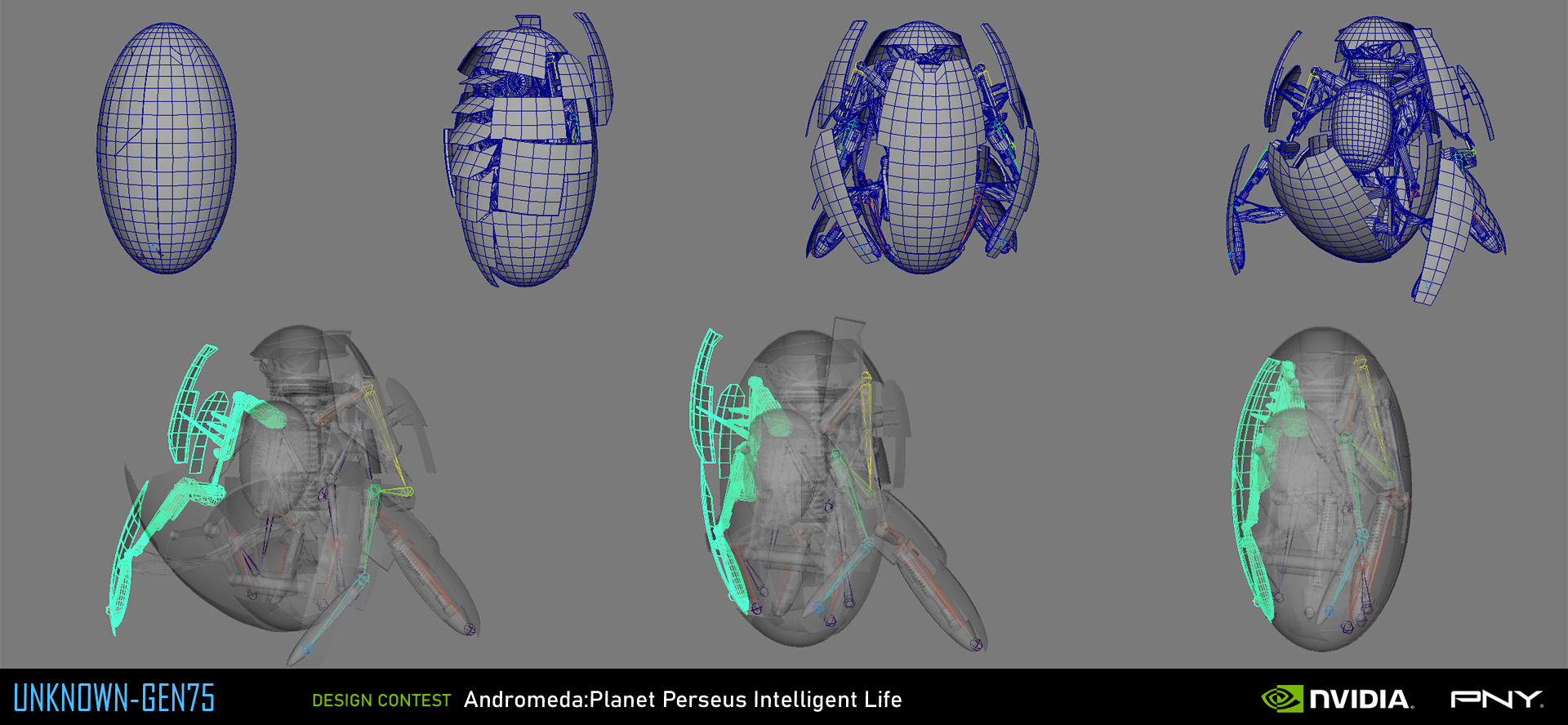The image size is (1568, 725).
Task: Click the first transparent rig with extended legs
Action: tap(294, 494)
